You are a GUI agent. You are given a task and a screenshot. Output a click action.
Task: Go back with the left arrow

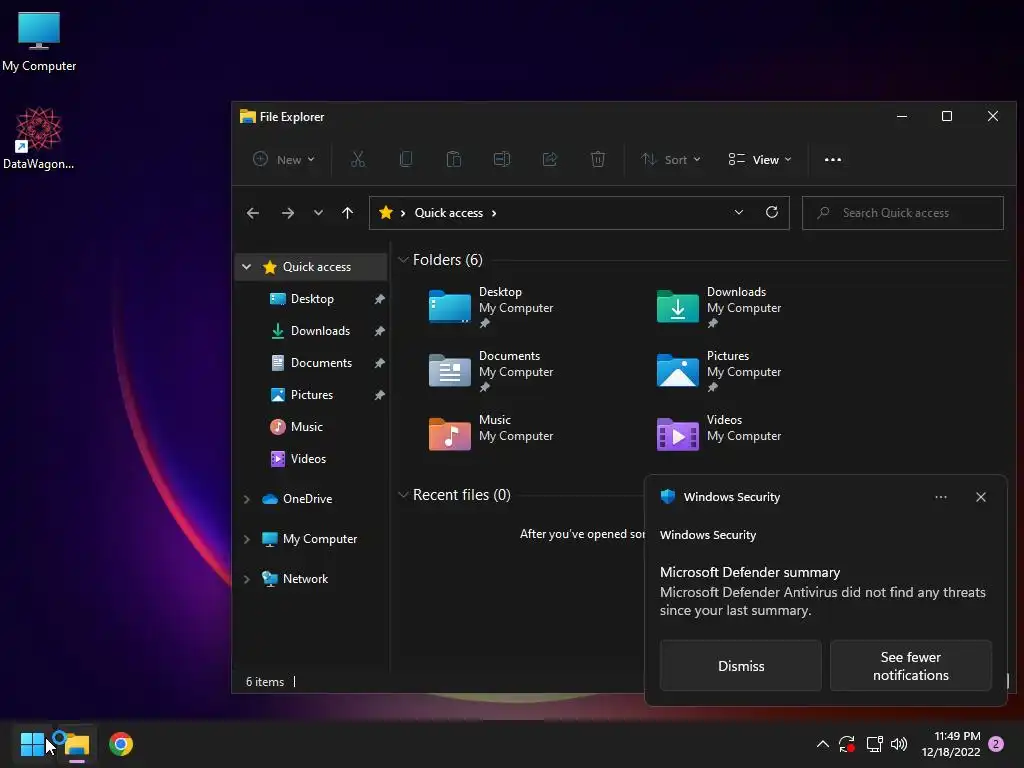point(253,213)
